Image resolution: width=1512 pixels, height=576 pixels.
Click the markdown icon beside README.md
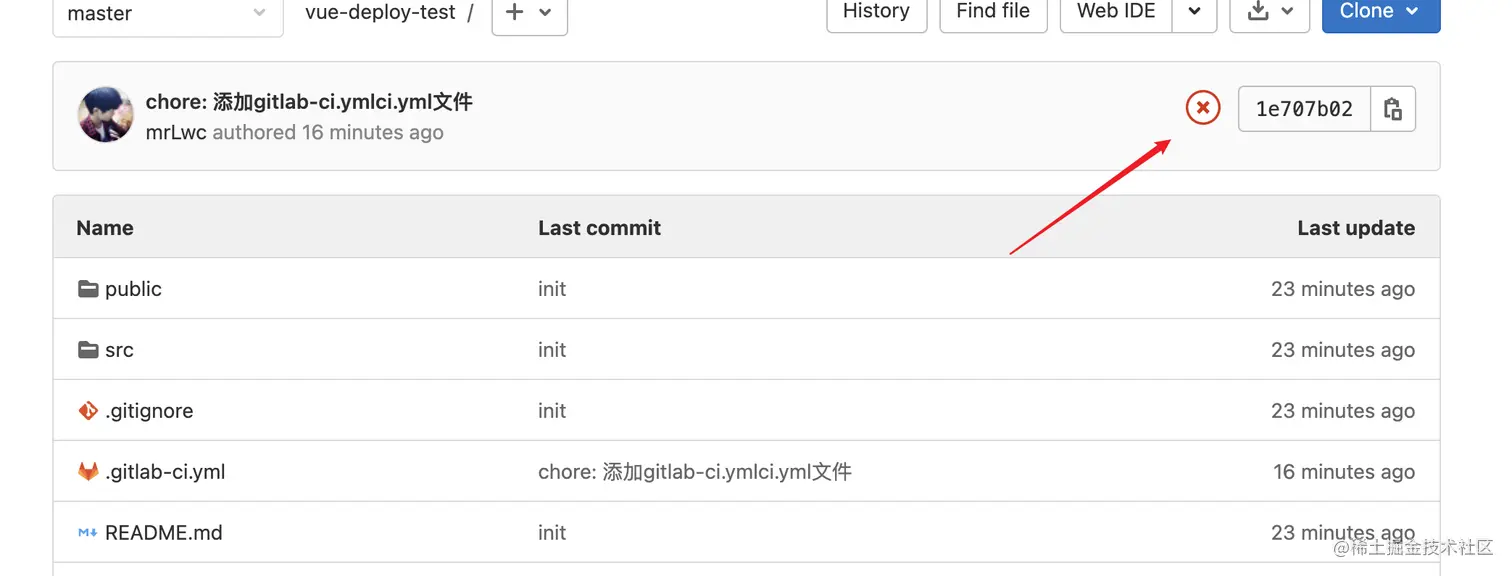(x=88, y=533)
